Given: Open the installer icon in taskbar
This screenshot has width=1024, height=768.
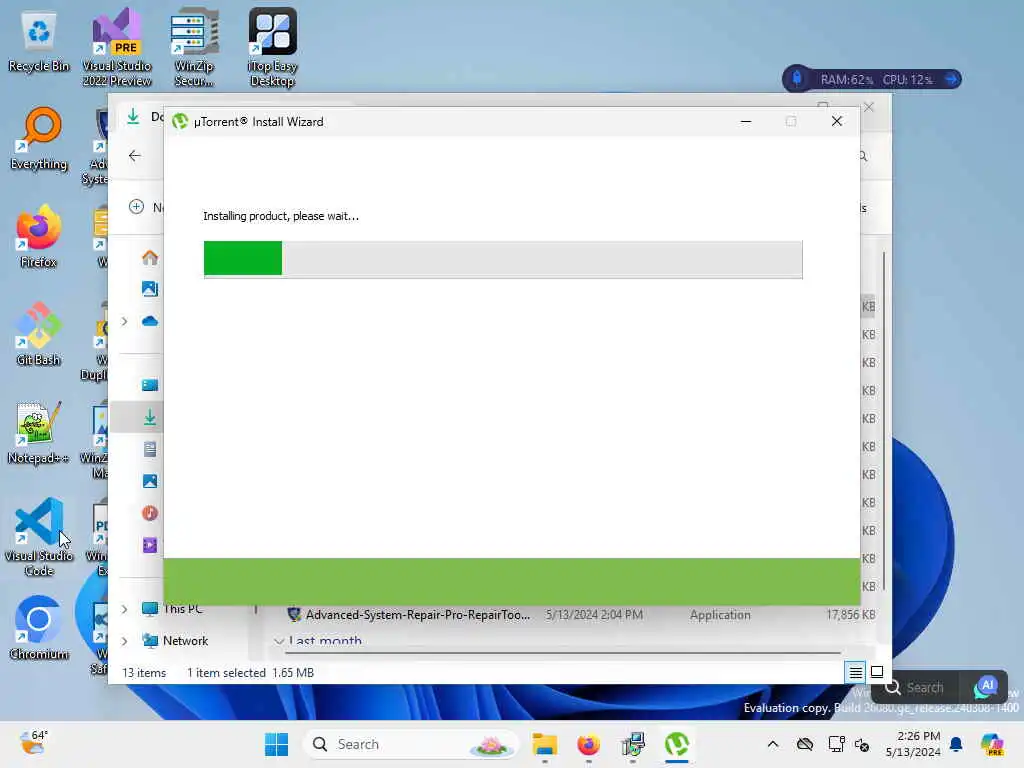Looking at the screenshot, I should click(633, 744).
